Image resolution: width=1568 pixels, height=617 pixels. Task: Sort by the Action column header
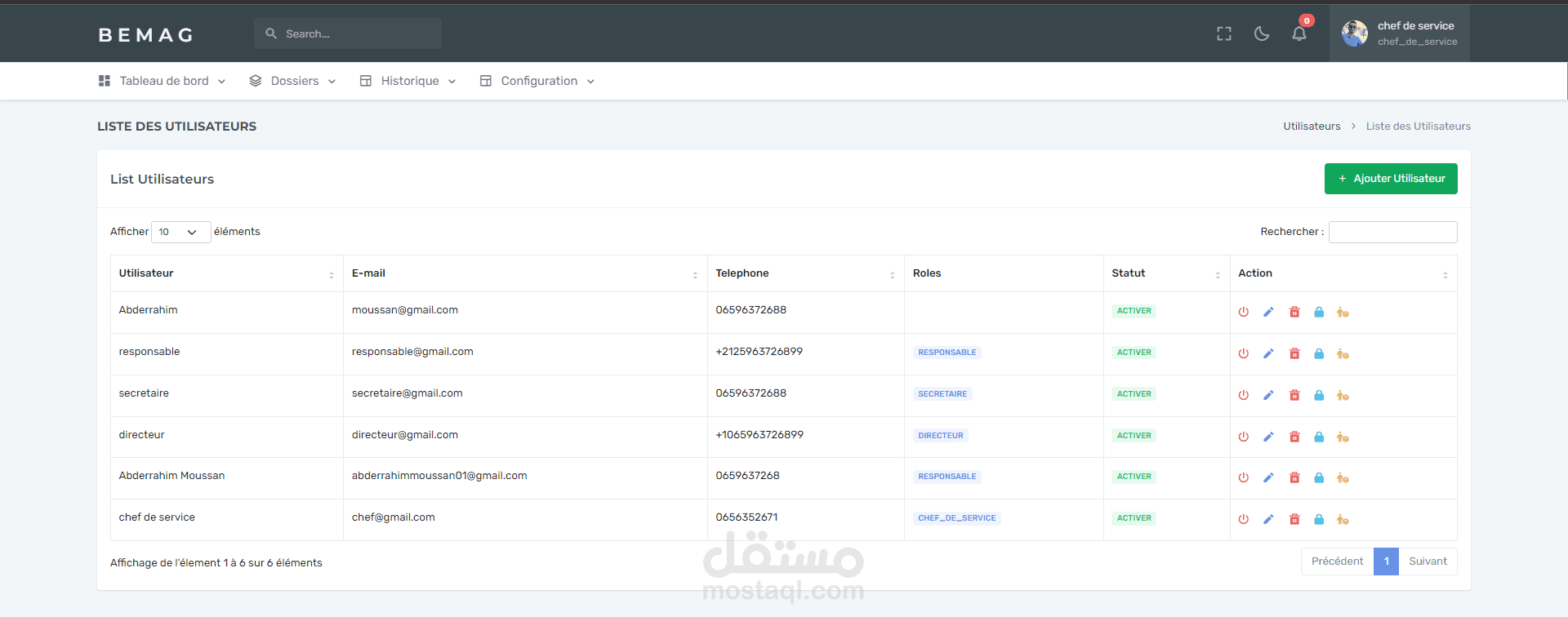tap(1343, 273)
